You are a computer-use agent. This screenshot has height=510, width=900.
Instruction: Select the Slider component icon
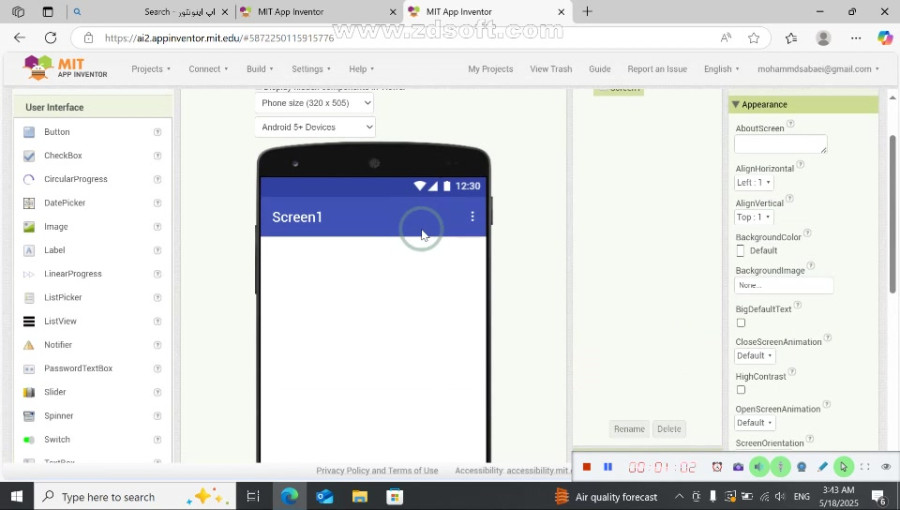[x=29, y=392]
